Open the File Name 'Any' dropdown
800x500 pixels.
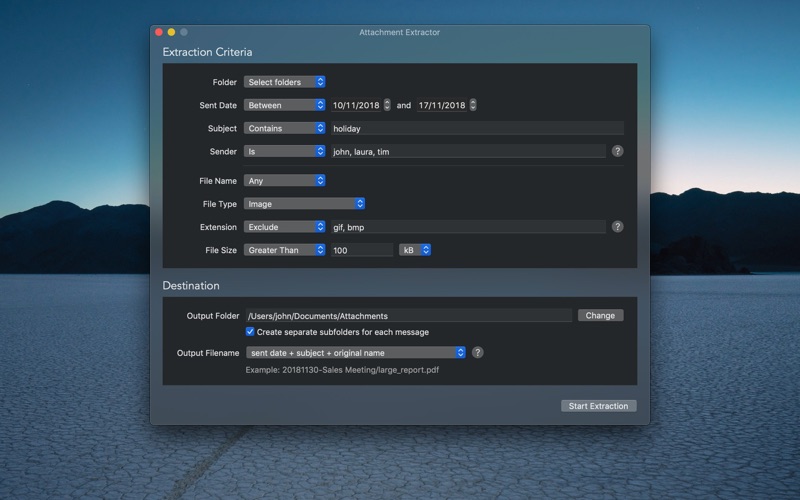click(x=284, y=181)
